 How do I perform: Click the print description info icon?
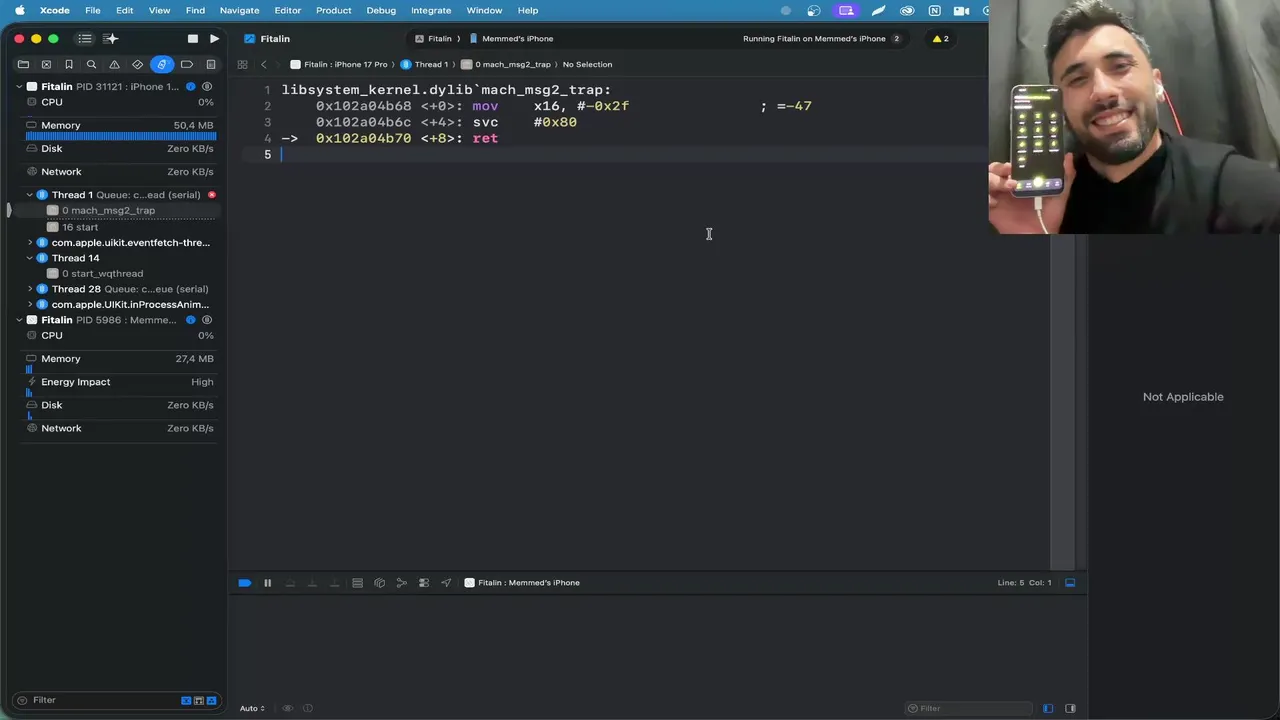click(x=308, y=708)
